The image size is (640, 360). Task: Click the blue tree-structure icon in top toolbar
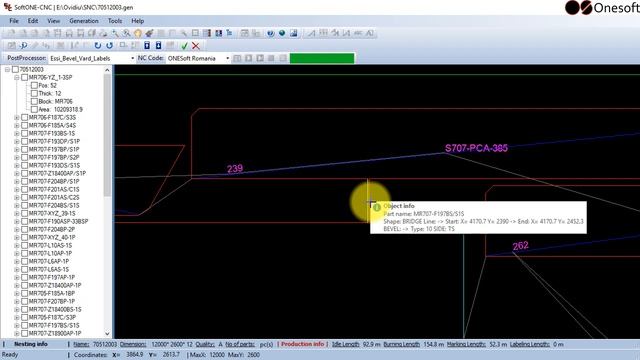(229, 33)
